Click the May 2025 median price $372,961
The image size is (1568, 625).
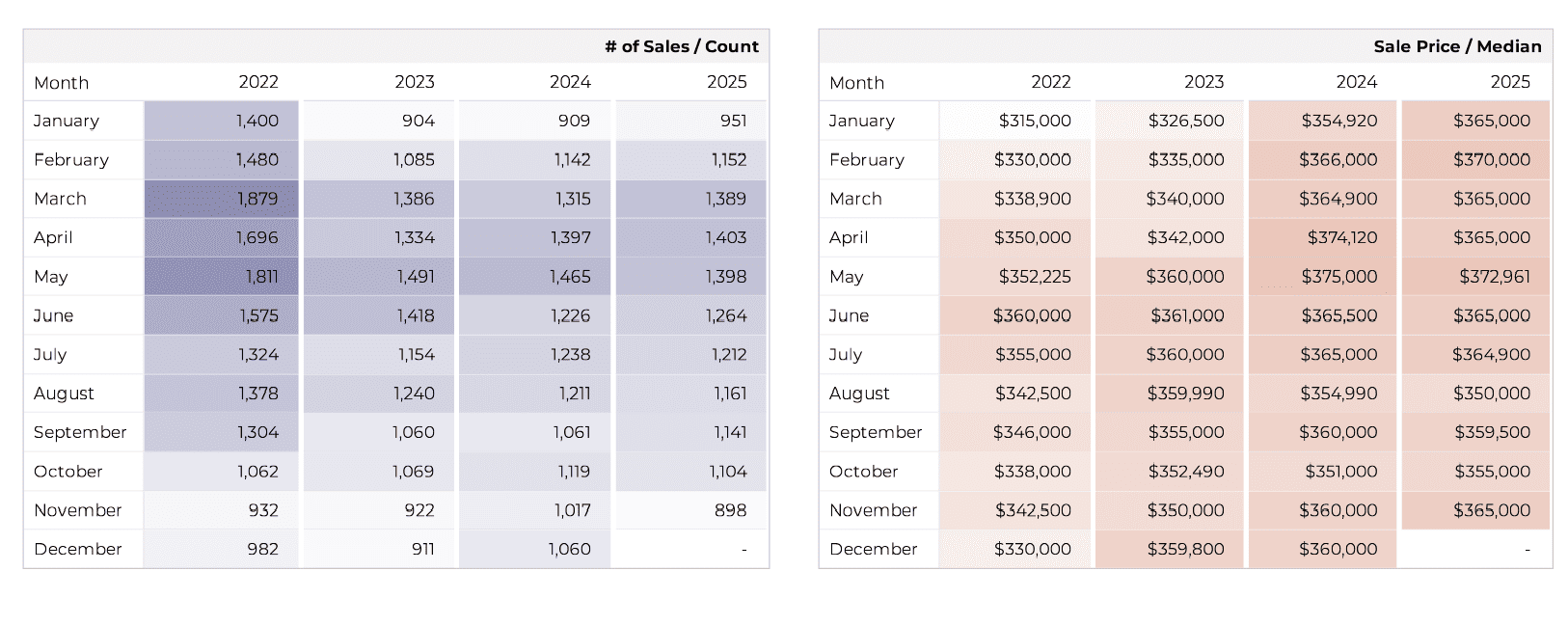coord(1494,277)
